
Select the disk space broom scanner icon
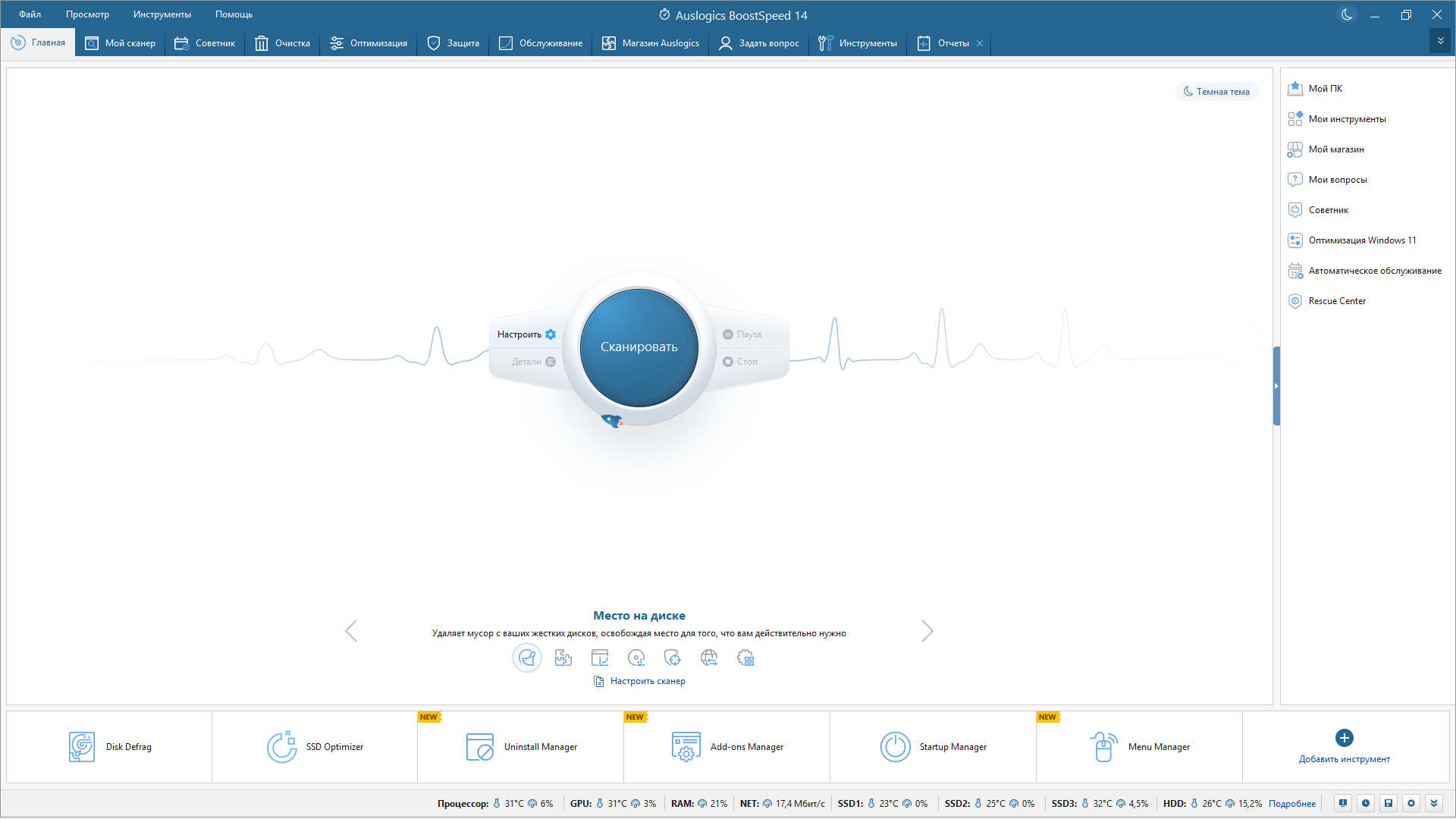[x=527, y=658]
